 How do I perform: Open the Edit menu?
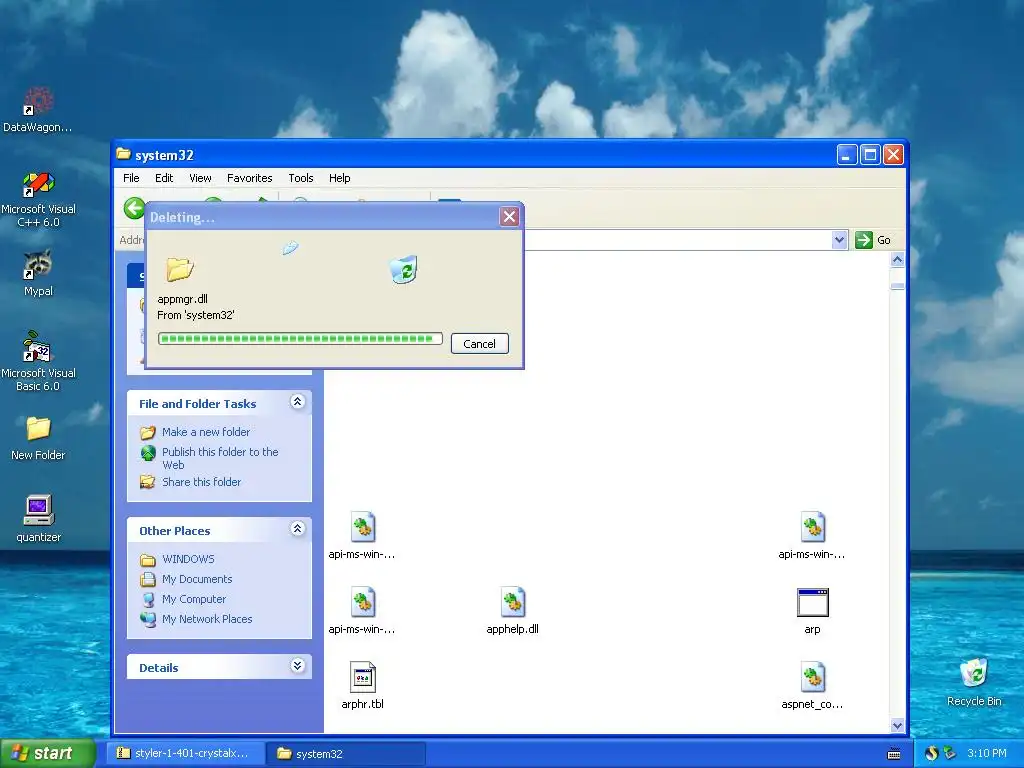[164, 178]
